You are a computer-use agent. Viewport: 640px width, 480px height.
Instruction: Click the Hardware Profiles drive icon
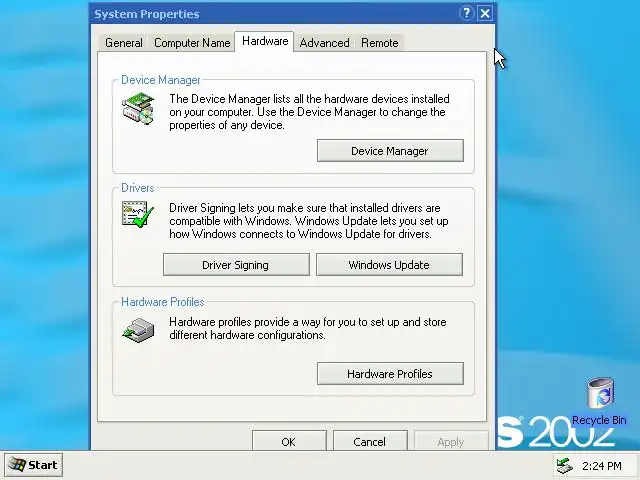coord(138,330)
